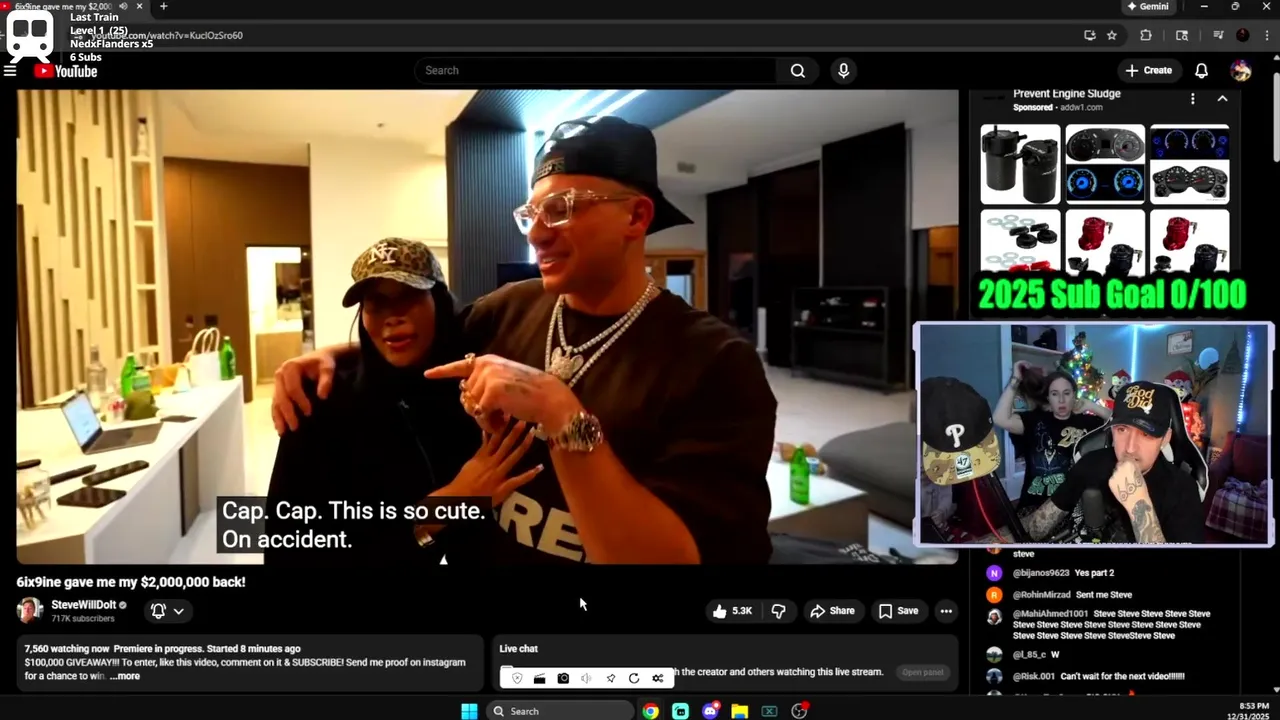The width and height of the screenshot is (1280, 720).
Task: Click refresh icon in capture toolbar
Action: (634, 678)
